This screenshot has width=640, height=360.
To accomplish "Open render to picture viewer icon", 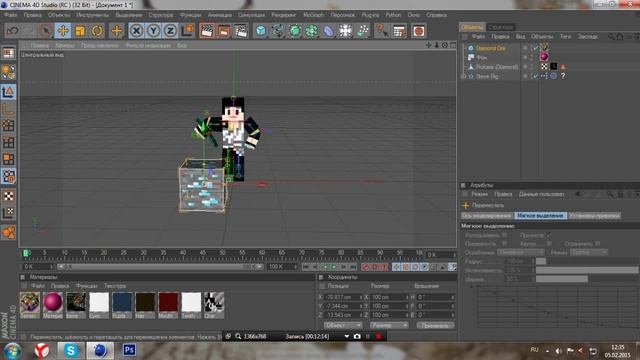I will tap(224, 31).
